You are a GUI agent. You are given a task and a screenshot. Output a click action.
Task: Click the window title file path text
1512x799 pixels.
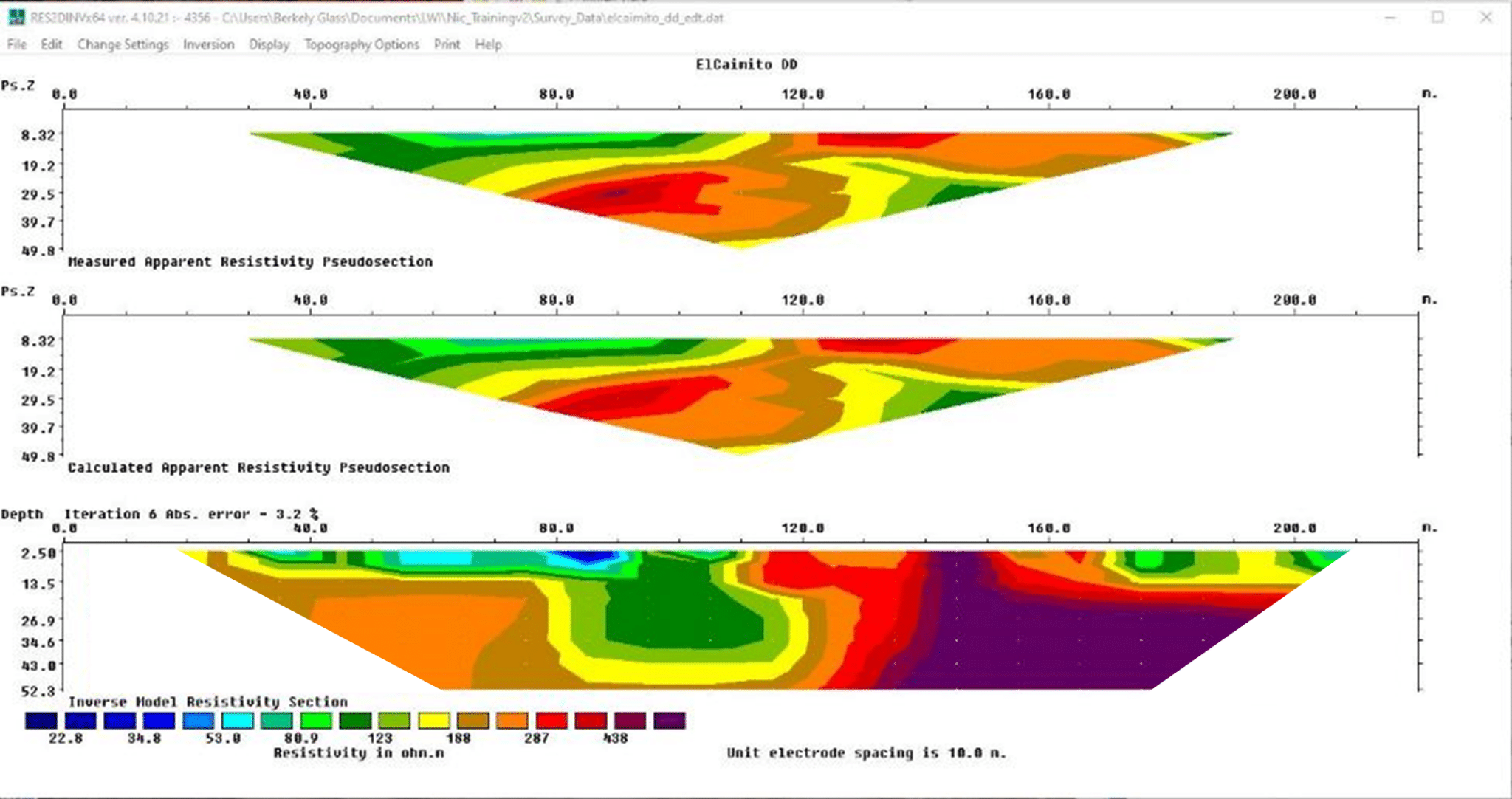[472, 18]
